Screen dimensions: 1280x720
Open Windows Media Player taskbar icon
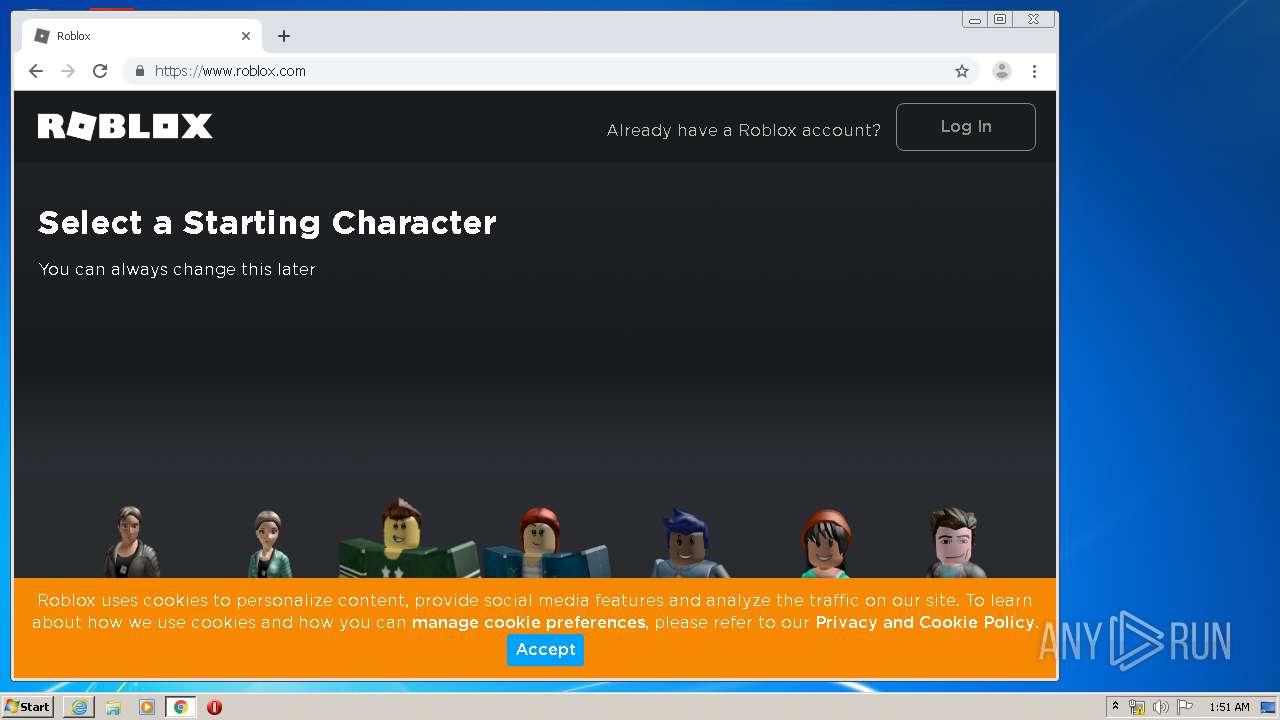click(x=147, y=707)
